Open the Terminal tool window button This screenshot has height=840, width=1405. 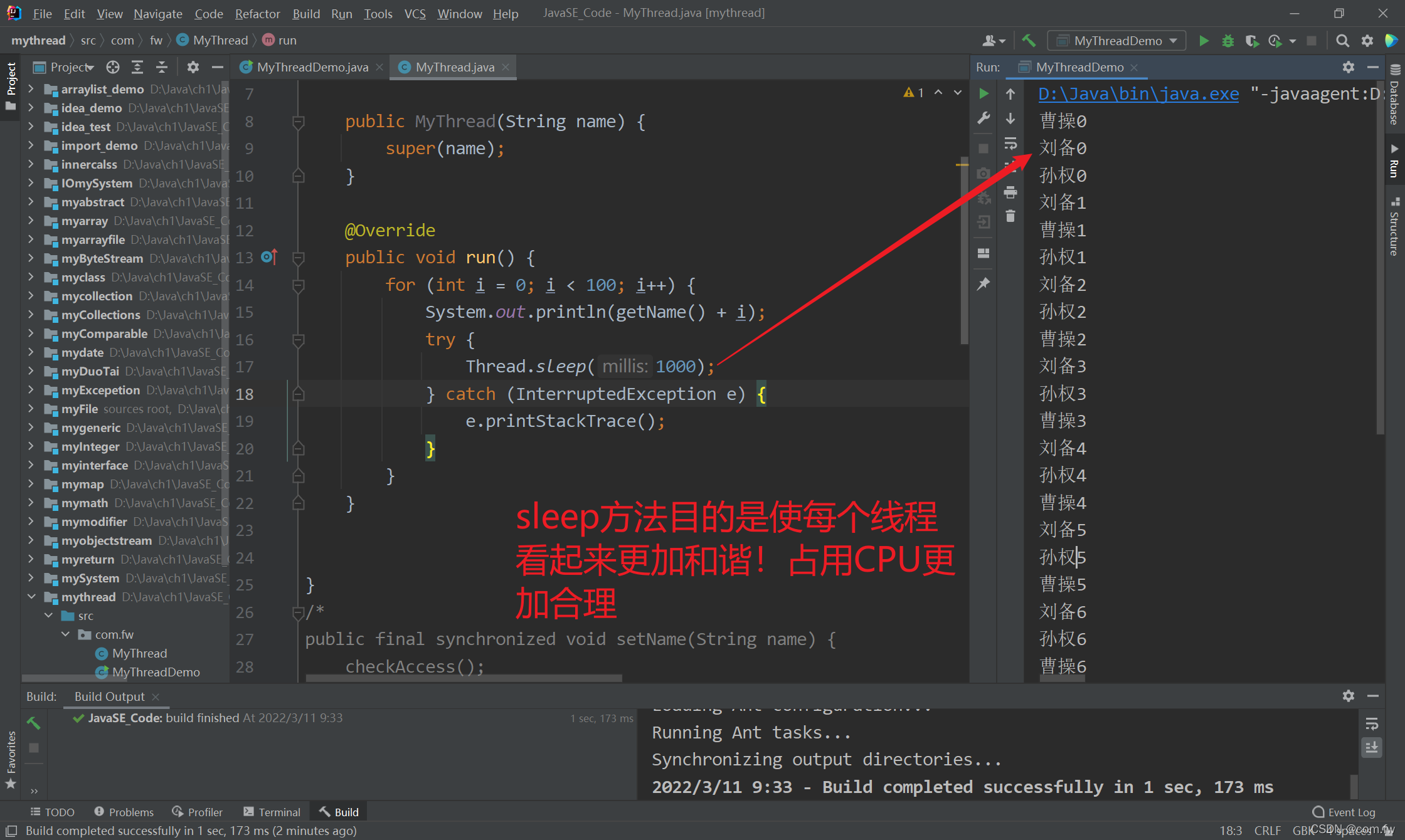[272, 812]
